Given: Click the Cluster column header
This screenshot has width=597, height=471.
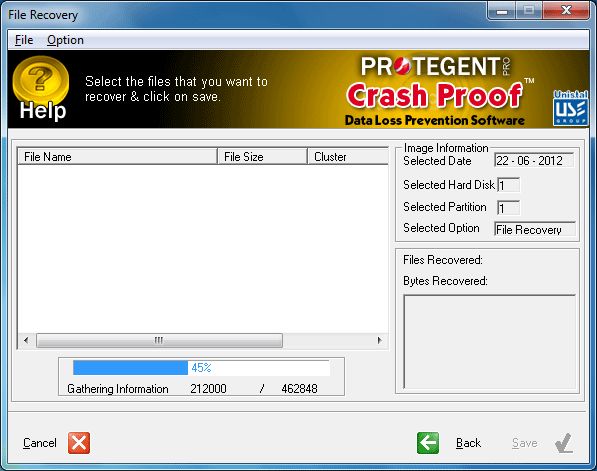Looking at the screenshot, I should coord(348,156).
